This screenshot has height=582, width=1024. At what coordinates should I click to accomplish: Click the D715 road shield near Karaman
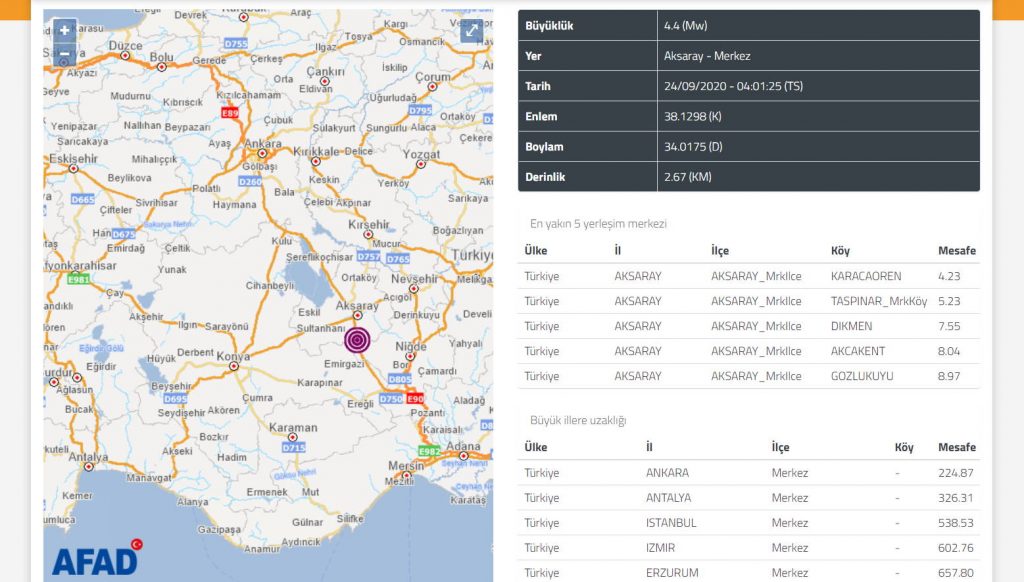tap(294, 447)
